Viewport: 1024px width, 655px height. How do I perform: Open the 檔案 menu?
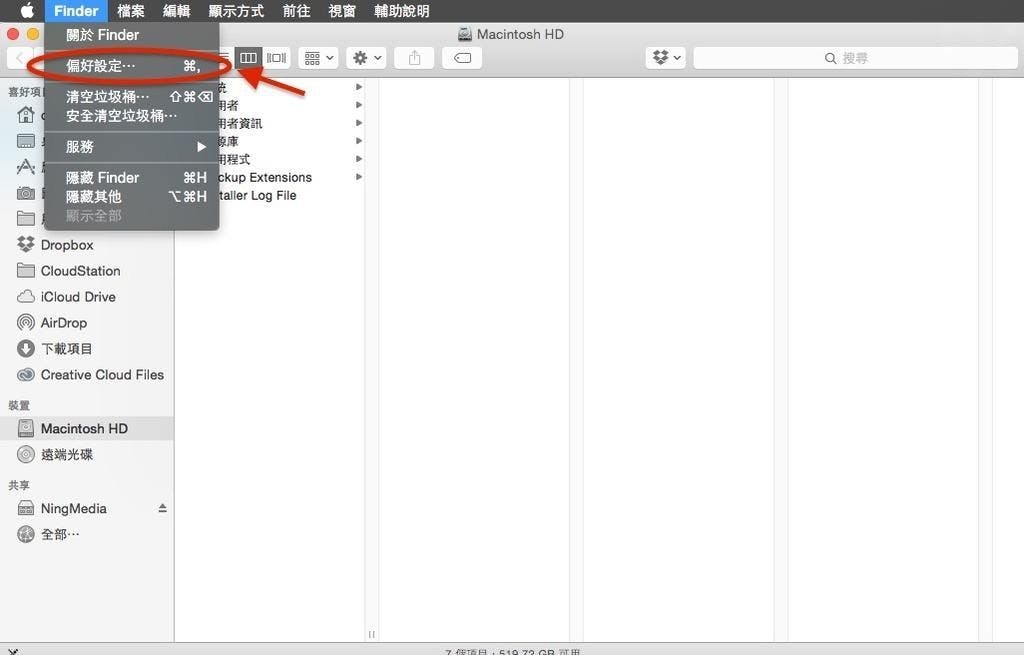[x=131, y=10]
